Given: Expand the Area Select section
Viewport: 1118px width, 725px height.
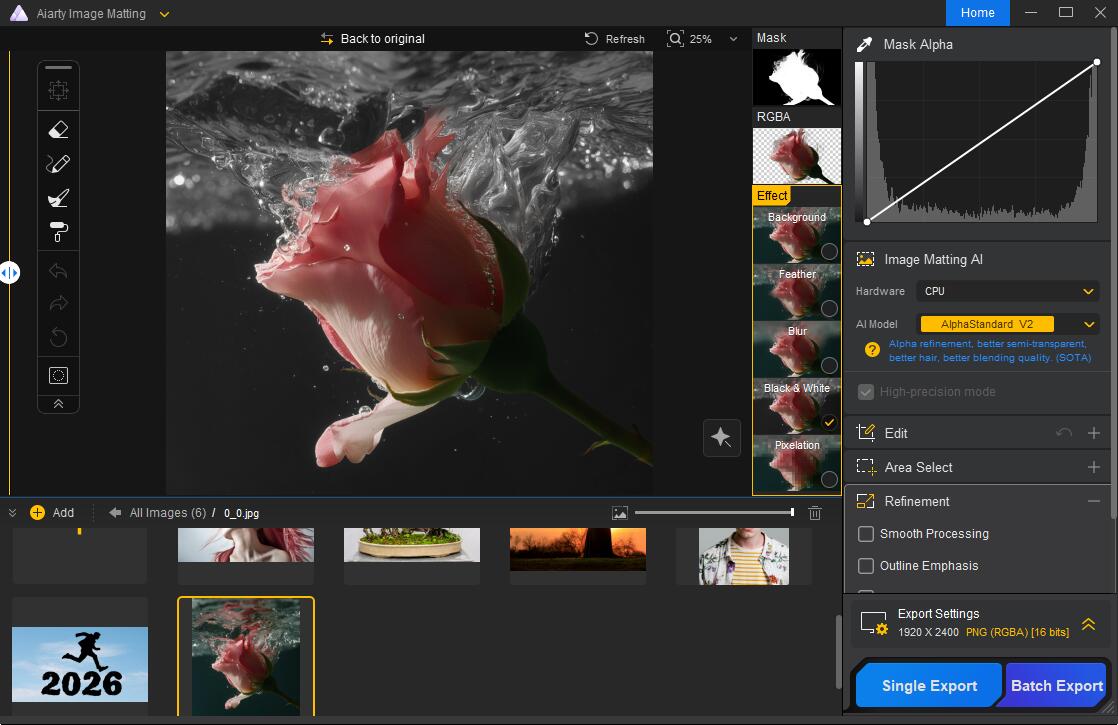Looking at the screenshot, I should 1093,467.
